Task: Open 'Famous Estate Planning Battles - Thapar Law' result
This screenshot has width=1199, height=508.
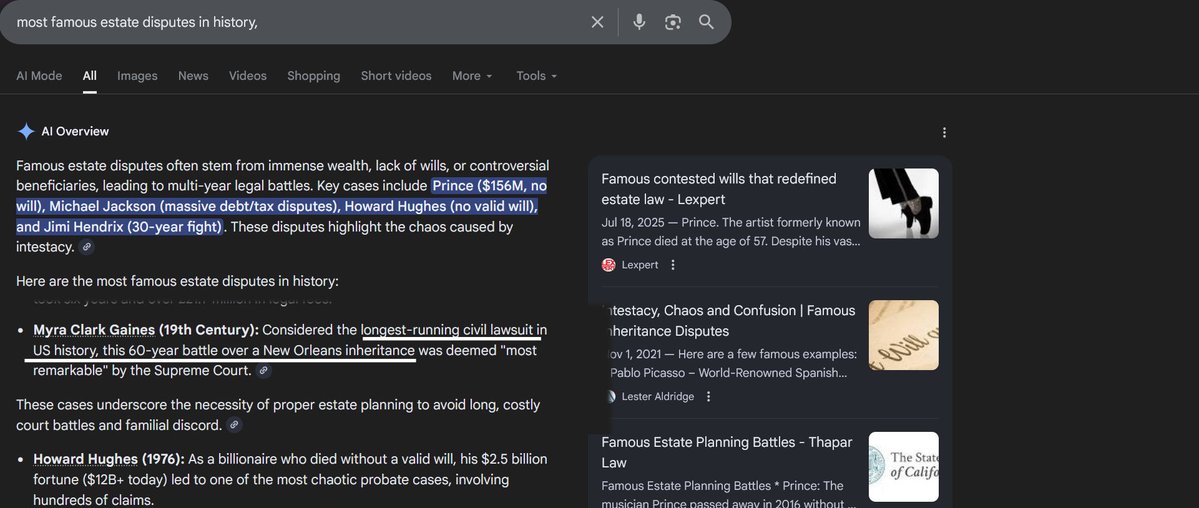Action: point(726,452)
